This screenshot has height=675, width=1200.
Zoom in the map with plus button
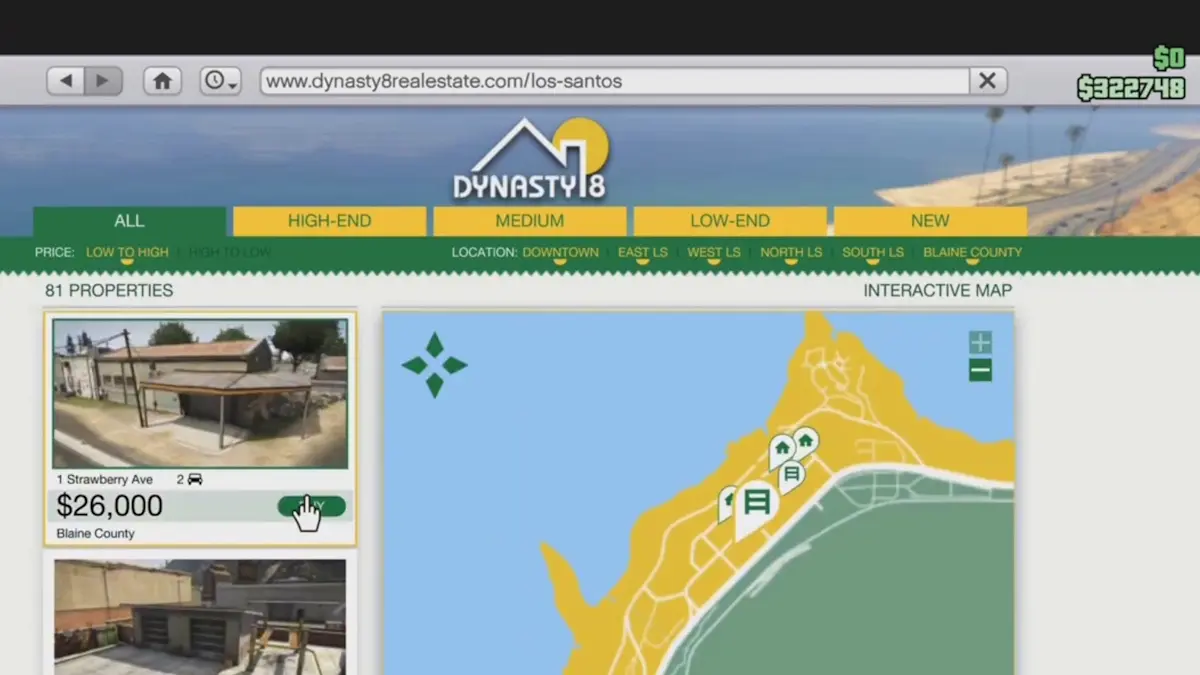980,343
